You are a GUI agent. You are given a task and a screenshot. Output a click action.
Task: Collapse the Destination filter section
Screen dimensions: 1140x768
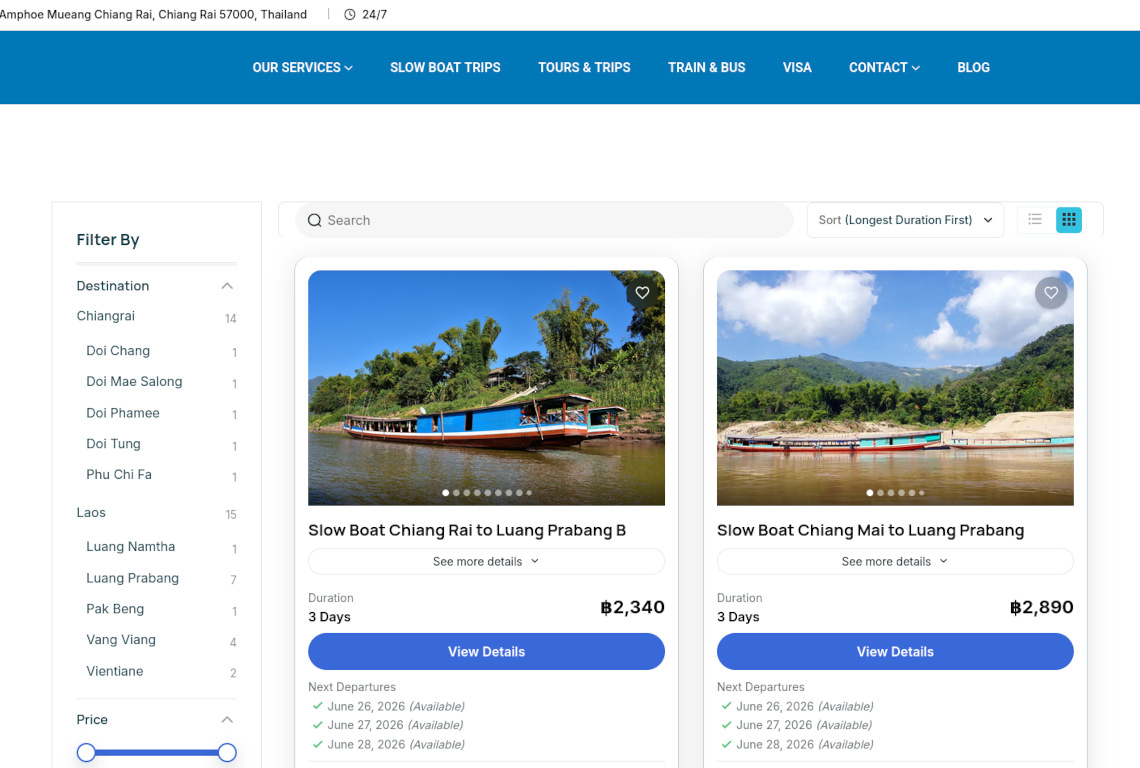(x=227, y=286)
